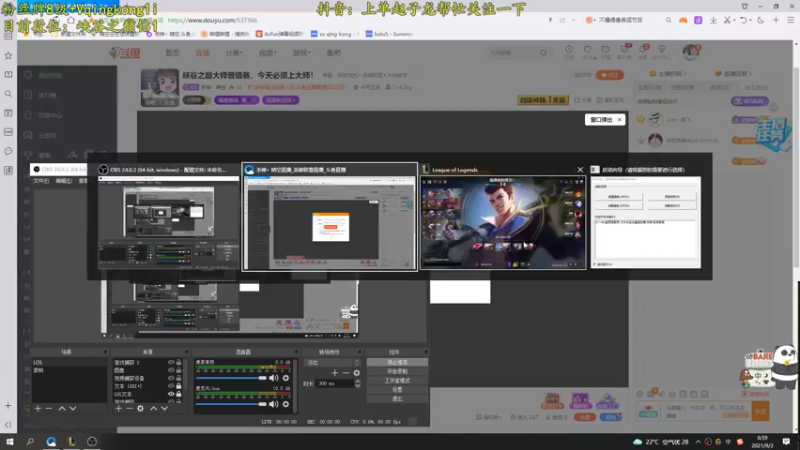
Task: Click 停止推流 button in OBS controls
Action: [397, 362]
